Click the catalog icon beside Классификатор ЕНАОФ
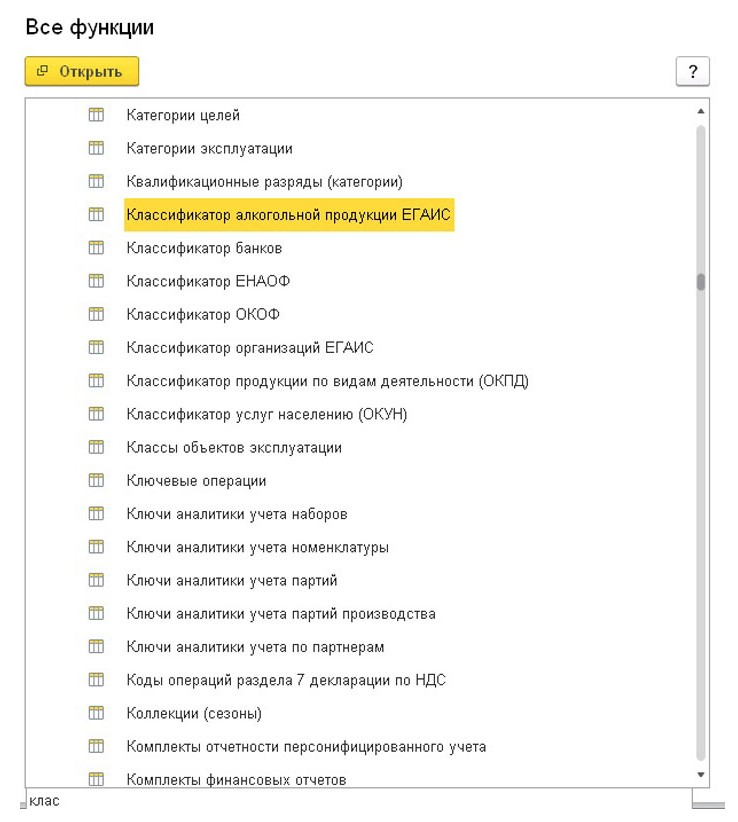Image resolution: width=738 pixels, height=822 pixels. point(96,281)
